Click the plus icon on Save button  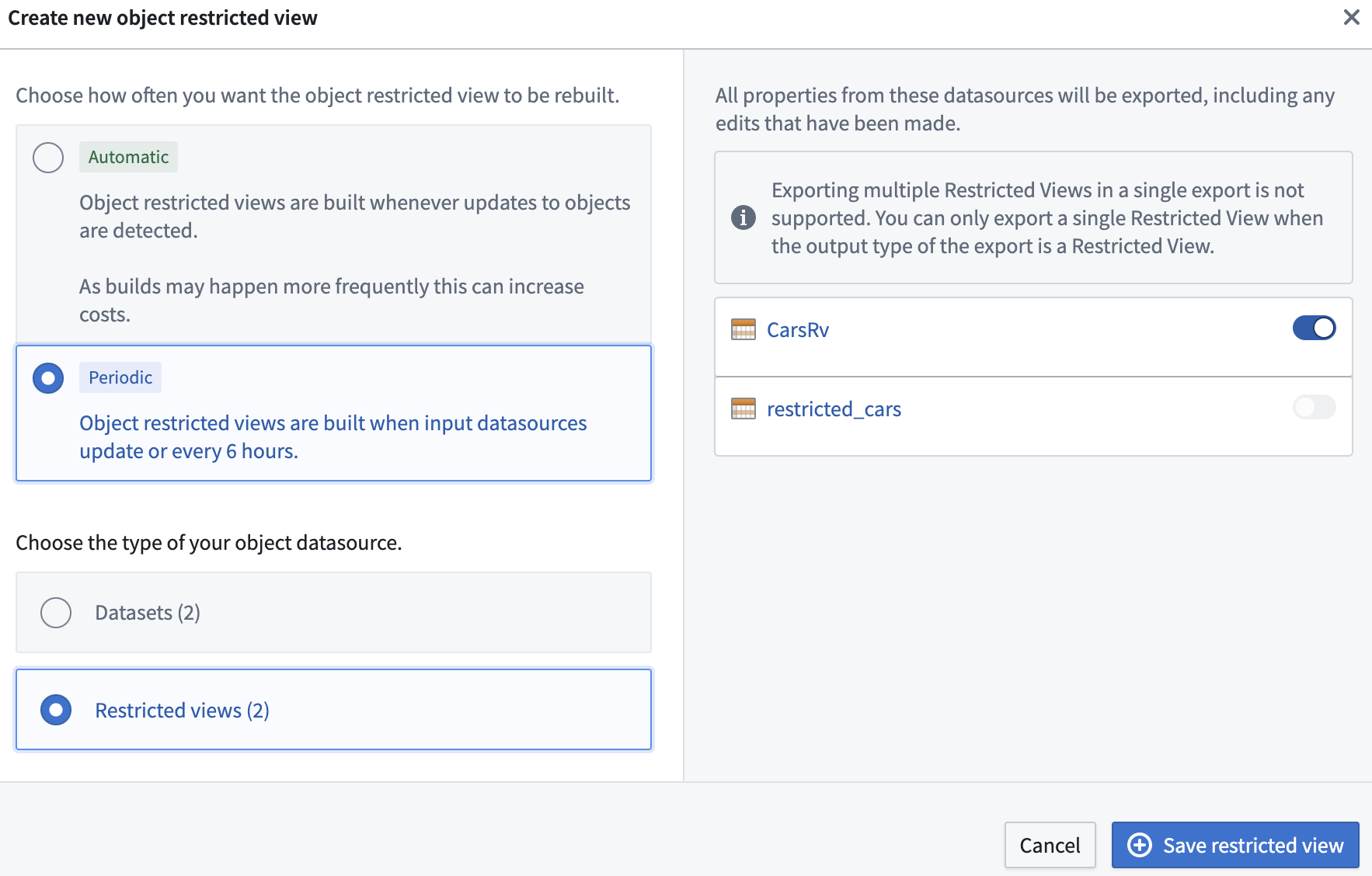click(x=1140, y=845)
